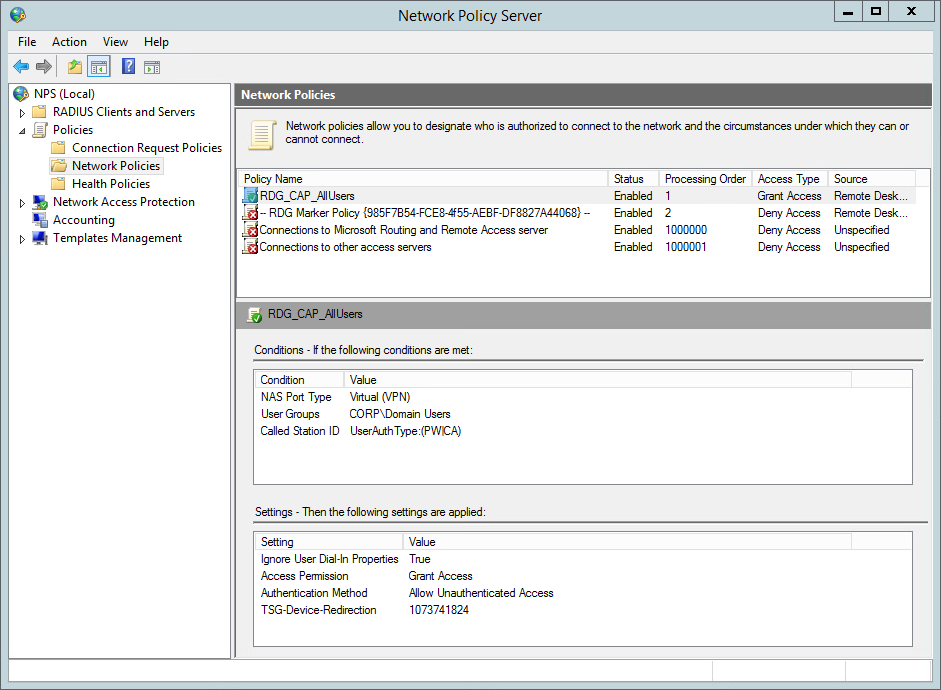Sort by the Status column header
This screenshot has width=941, height=690.
pyautogui.click(x=634, y=179)
